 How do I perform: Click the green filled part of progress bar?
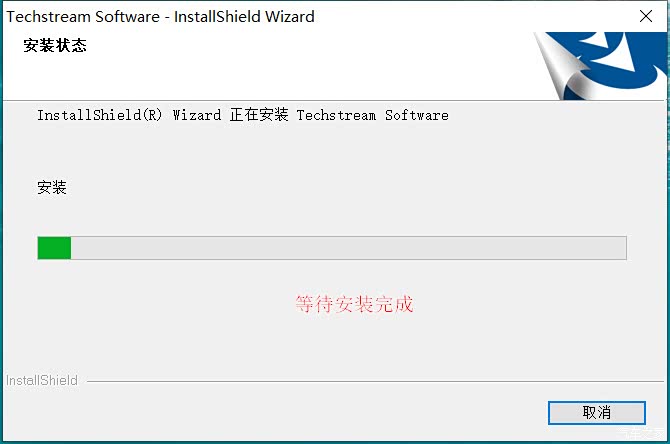[54, 248]
